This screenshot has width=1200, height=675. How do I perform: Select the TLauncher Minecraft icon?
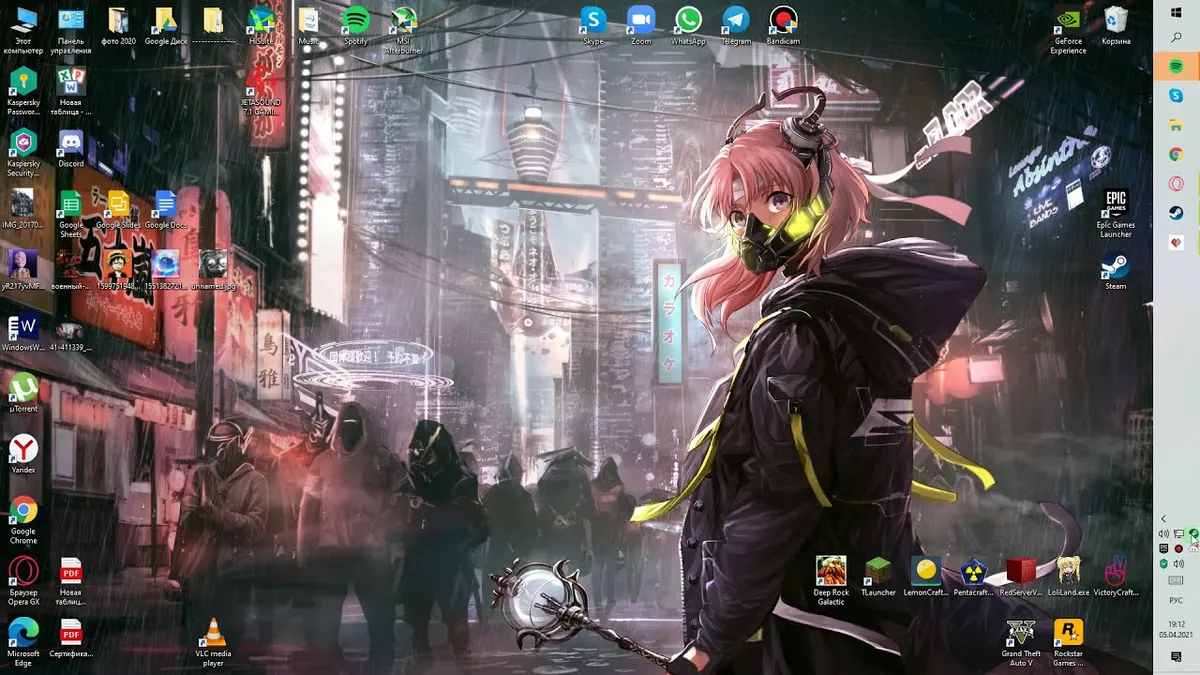(878, 577)
